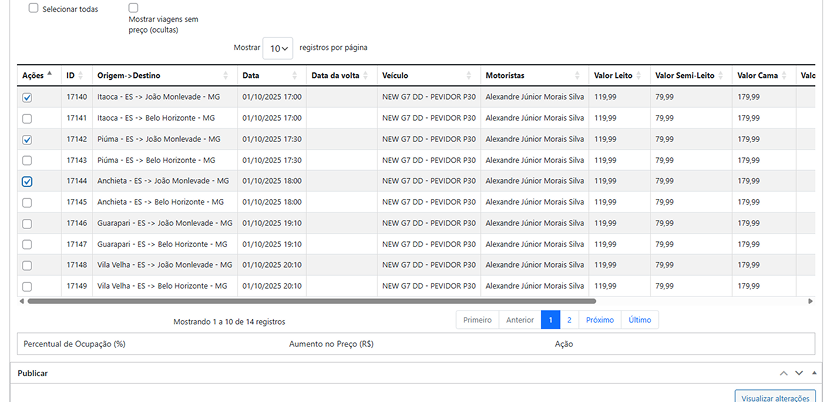Open the registros por página dropdown
Viewport: 834px width, 402px height.
click(x=278, y=48)
